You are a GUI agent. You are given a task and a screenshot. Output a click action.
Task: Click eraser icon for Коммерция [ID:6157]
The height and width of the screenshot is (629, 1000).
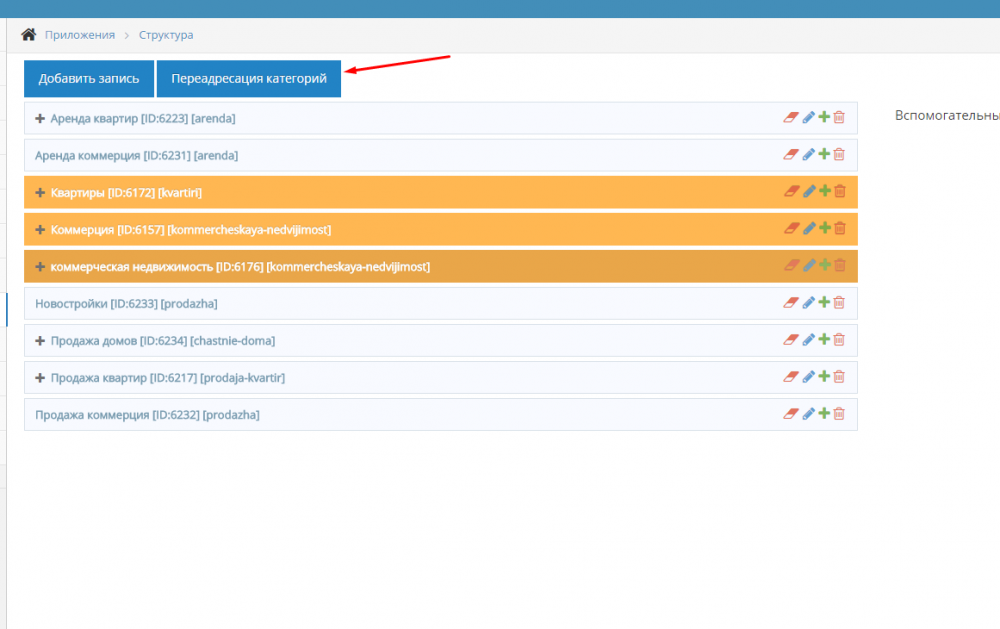[791, 228]
